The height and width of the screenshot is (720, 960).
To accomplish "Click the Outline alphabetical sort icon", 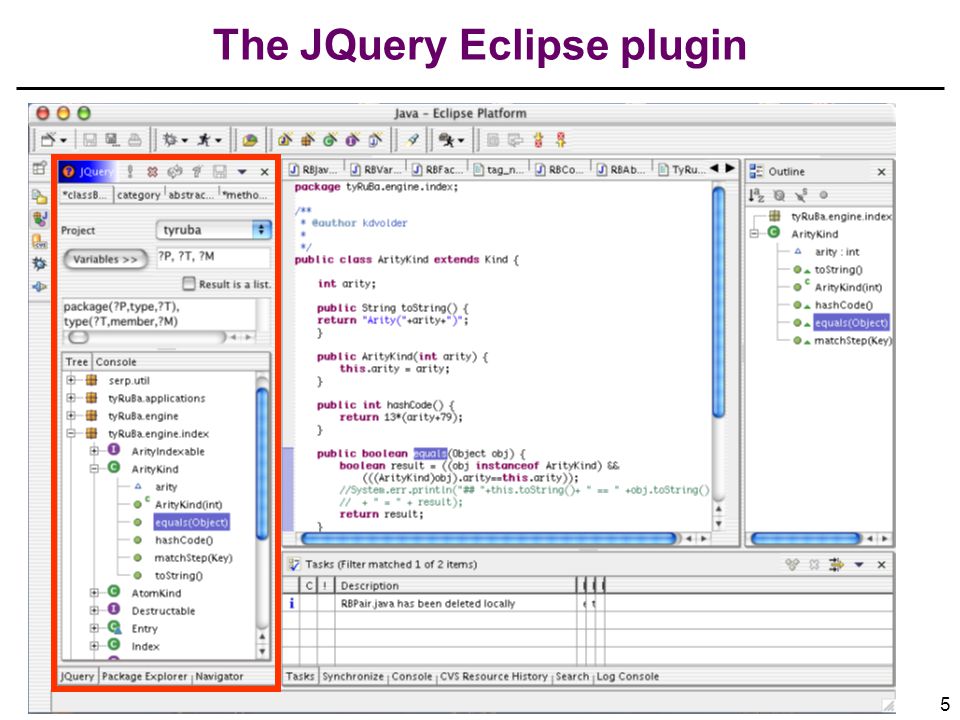I will pyautogui.click(x=757, y=195).
